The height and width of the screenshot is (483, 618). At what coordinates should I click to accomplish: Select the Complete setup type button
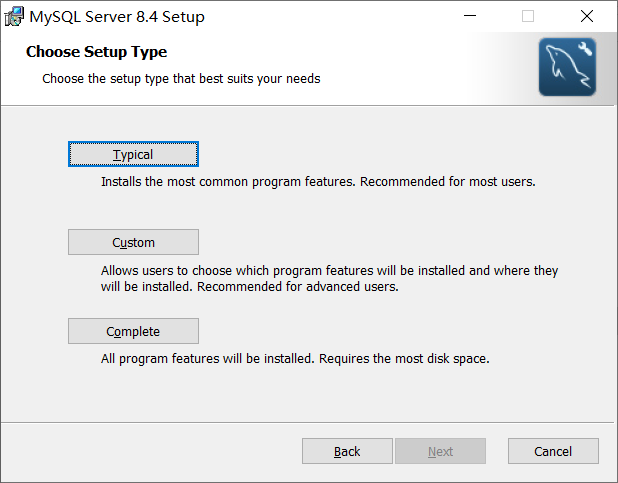point(133,331)
